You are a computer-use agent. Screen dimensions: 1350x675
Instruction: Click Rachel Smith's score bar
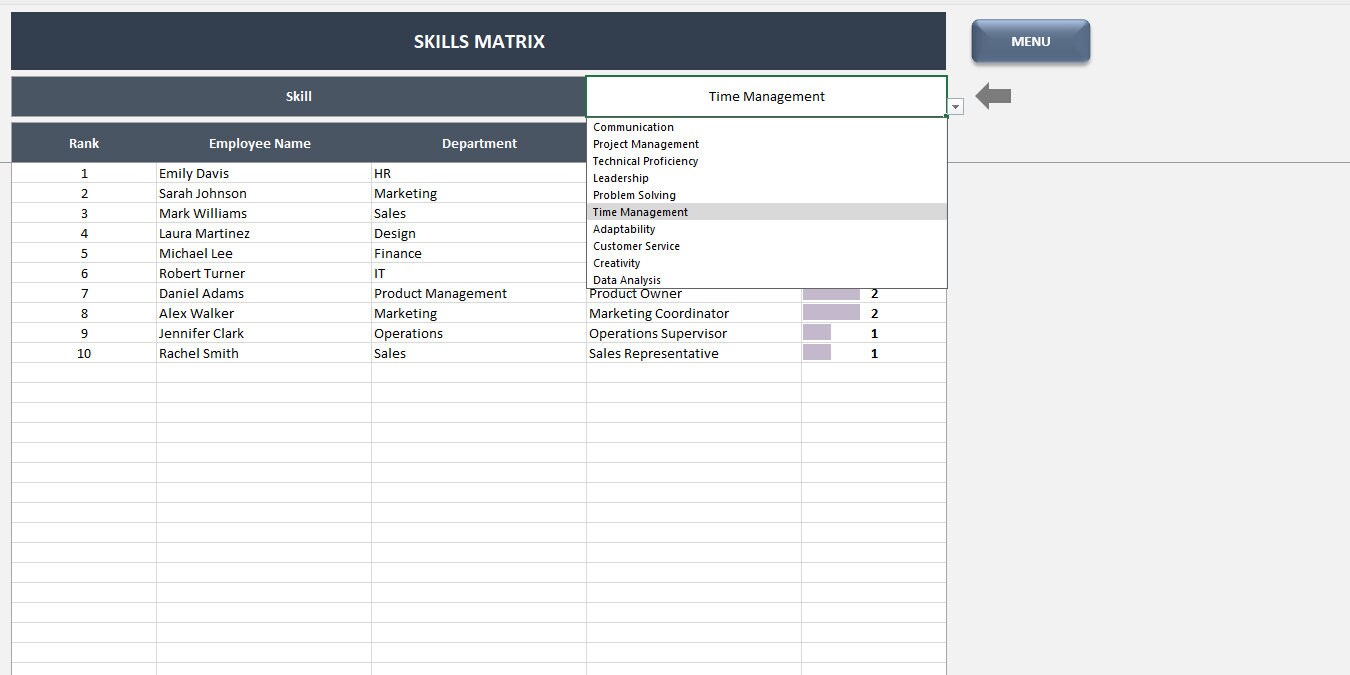click(817, 353)
